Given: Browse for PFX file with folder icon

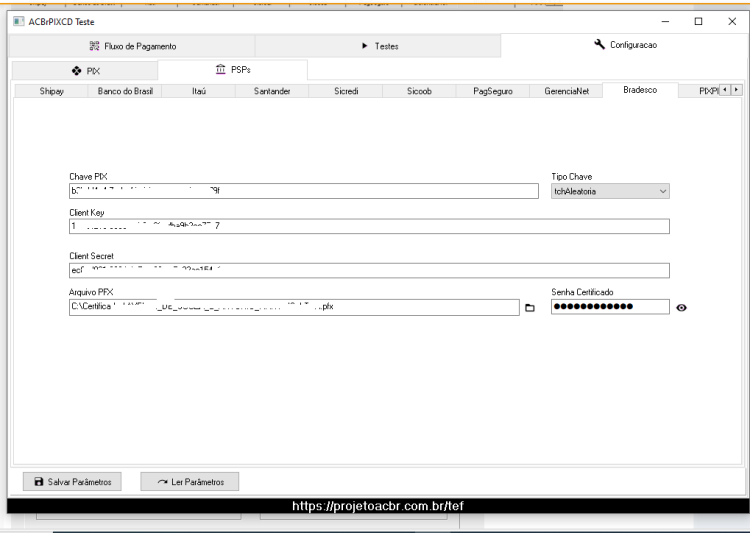Looking at the screenshot, I should click(x=530, y=308).
